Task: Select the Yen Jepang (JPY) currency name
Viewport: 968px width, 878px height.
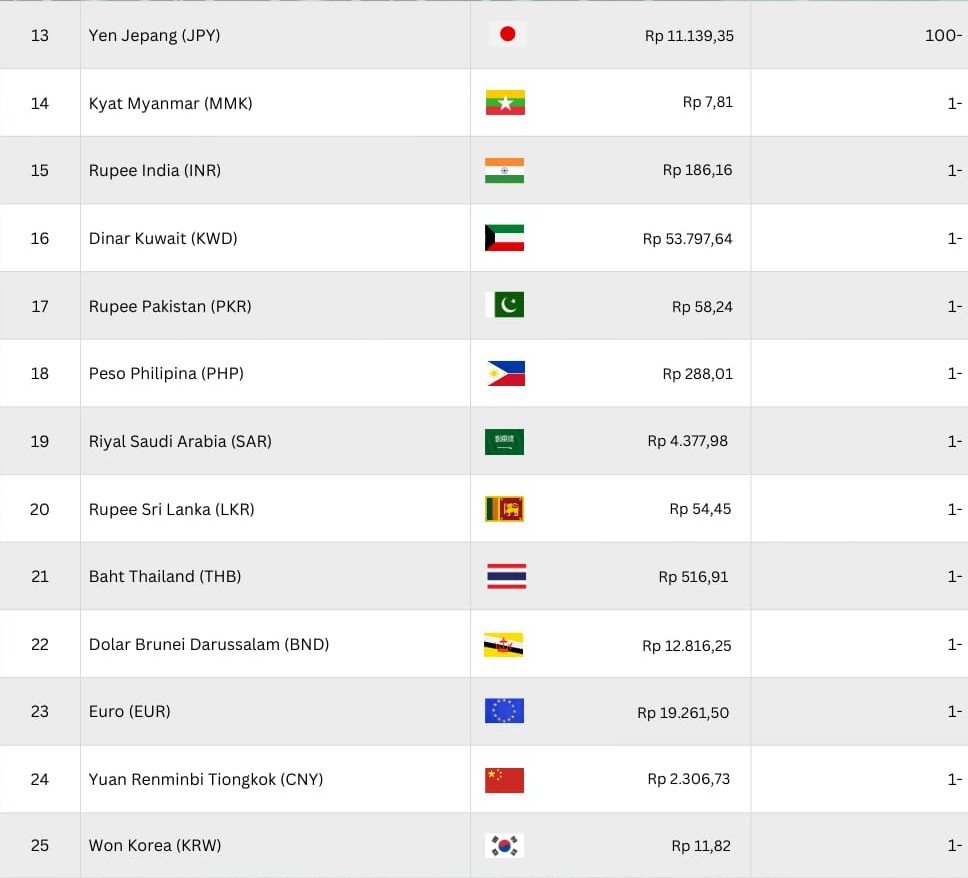Action: 154,35
